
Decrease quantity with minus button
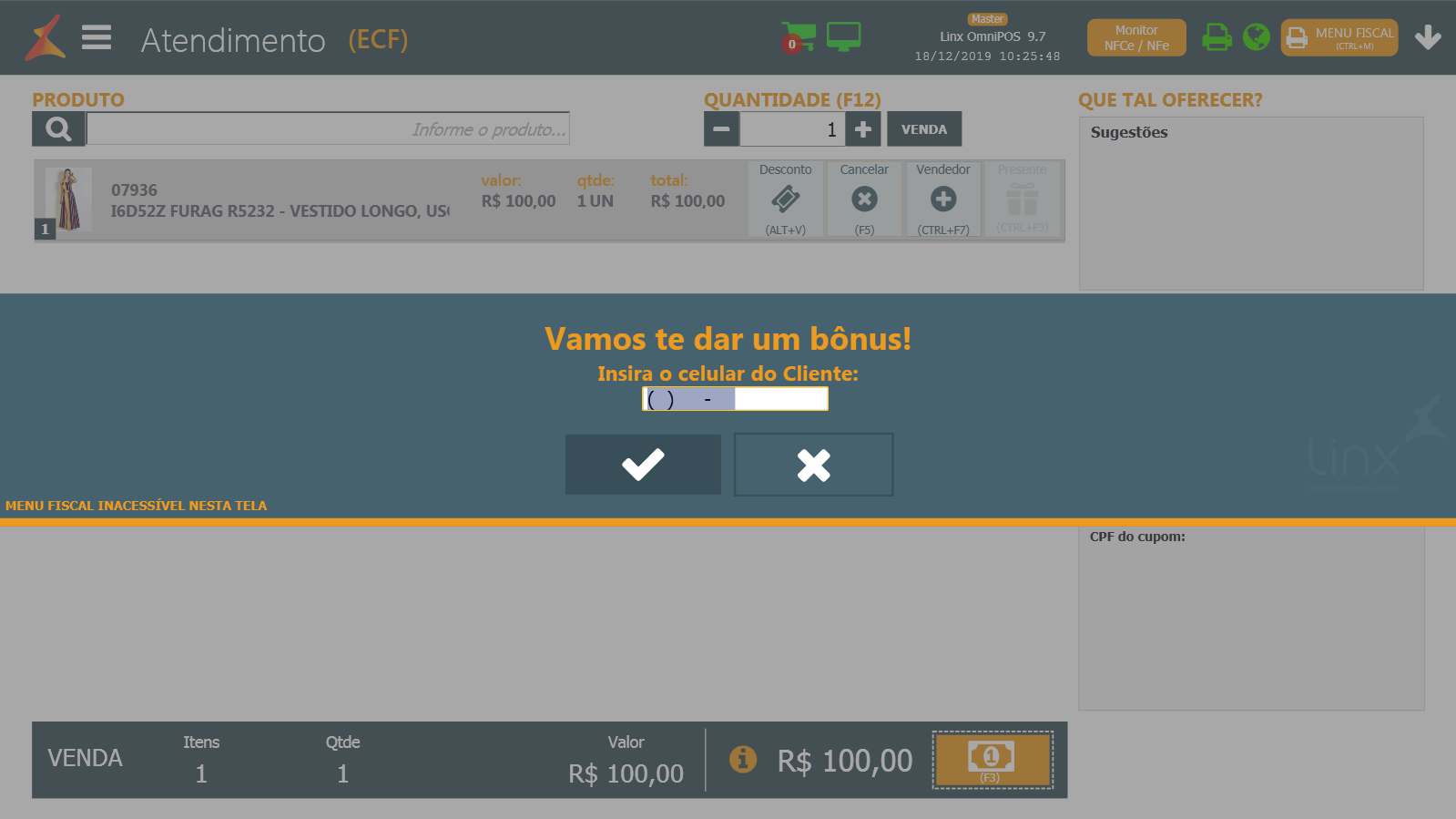point(721,129)
